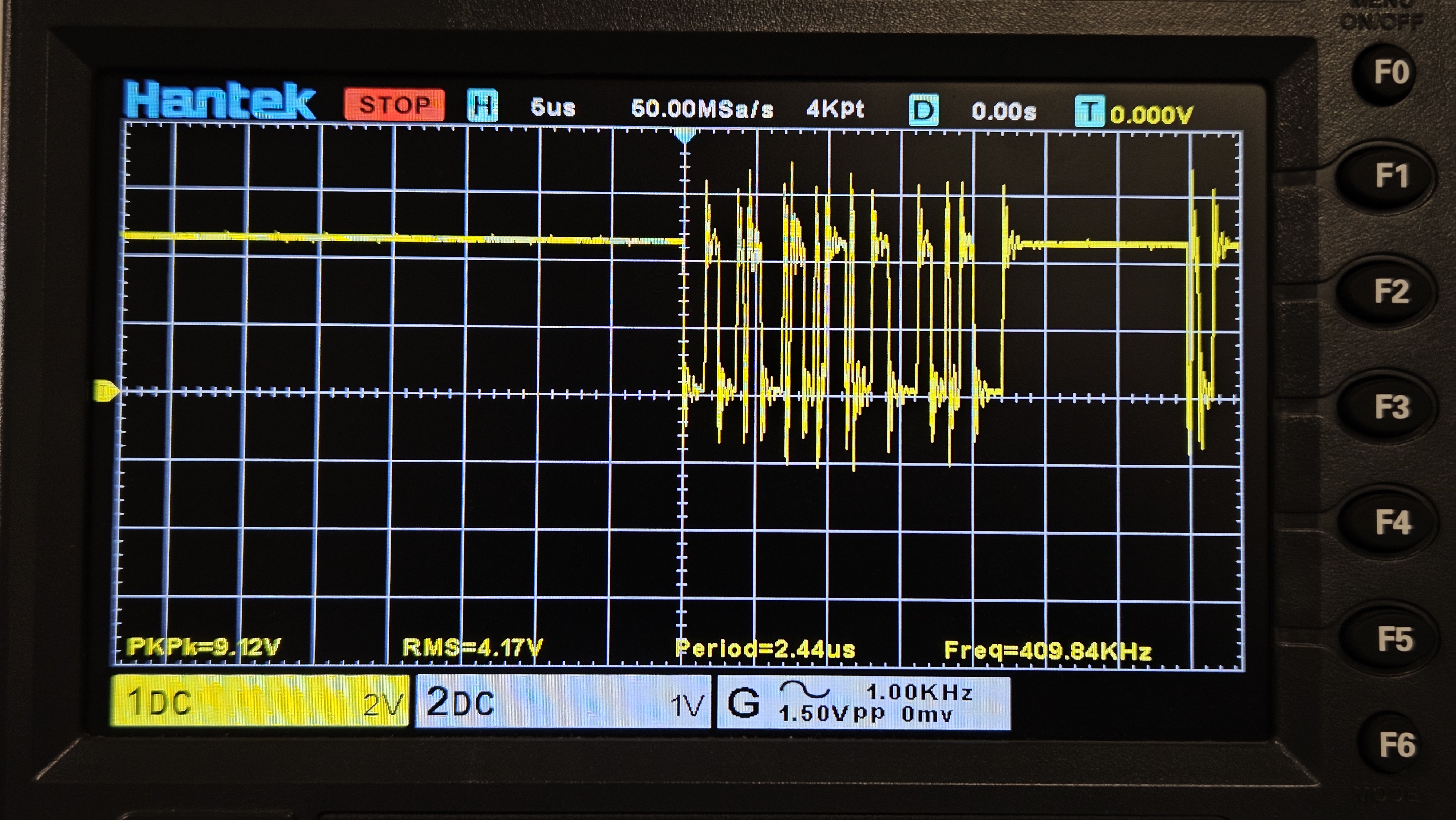Select the 2DC channel two tab

(x=562, y=702)
